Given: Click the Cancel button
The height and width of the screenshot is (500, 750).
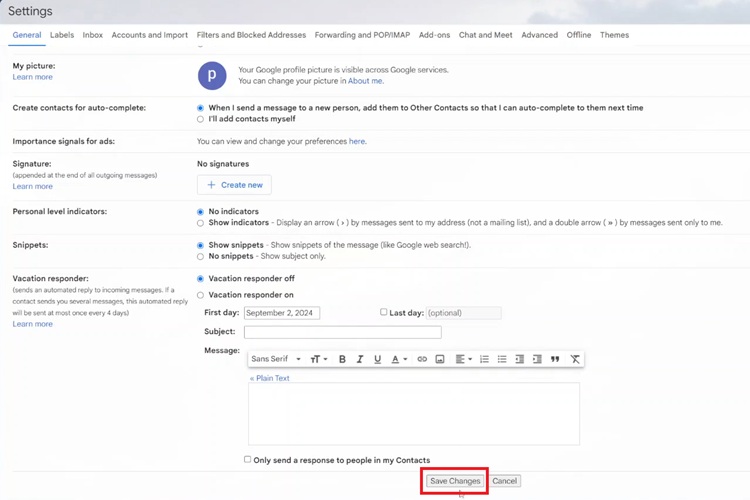Looking at the screenshot, I should (505, 481).
